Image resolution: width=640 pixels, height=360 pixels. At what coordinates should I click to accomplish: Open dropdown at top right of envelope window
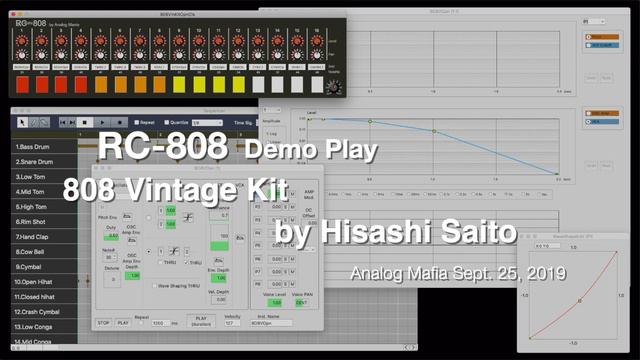(x=594, y=21)
